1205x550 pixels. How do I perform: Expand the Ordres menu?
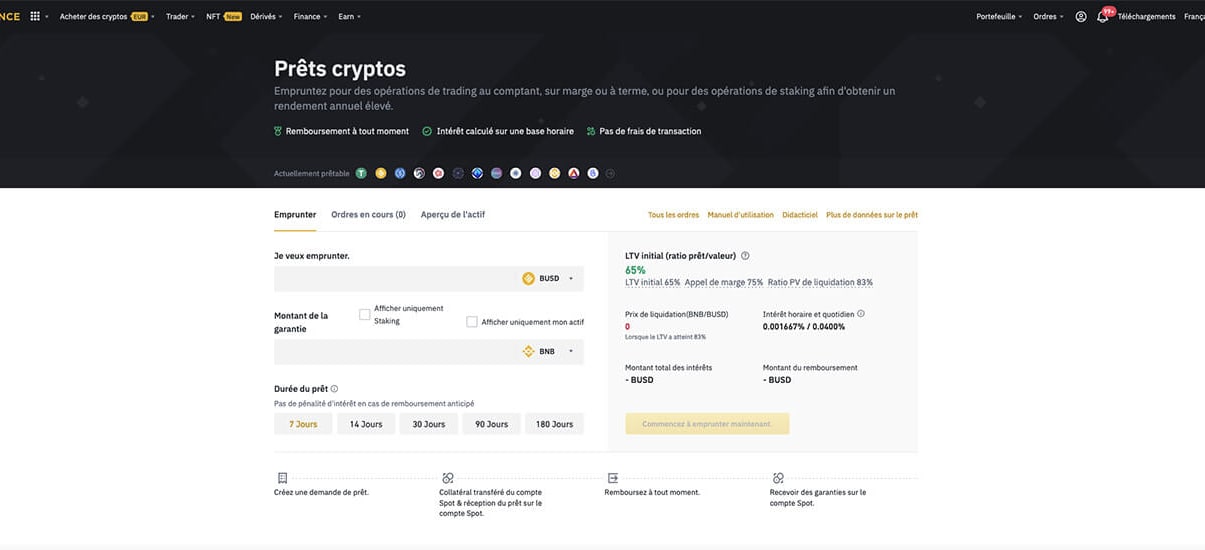pos(1047,16)
